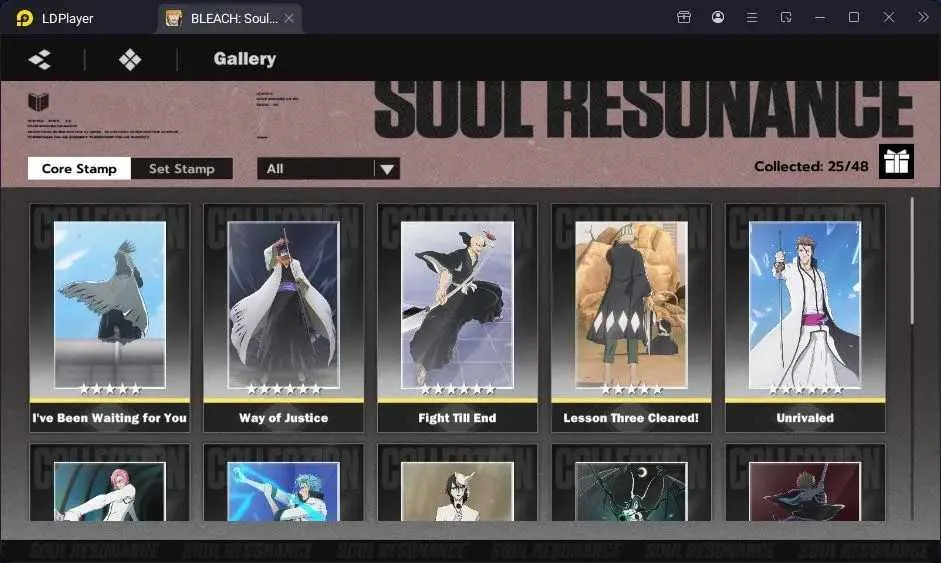Minimize the LDPlayer window

820,17
